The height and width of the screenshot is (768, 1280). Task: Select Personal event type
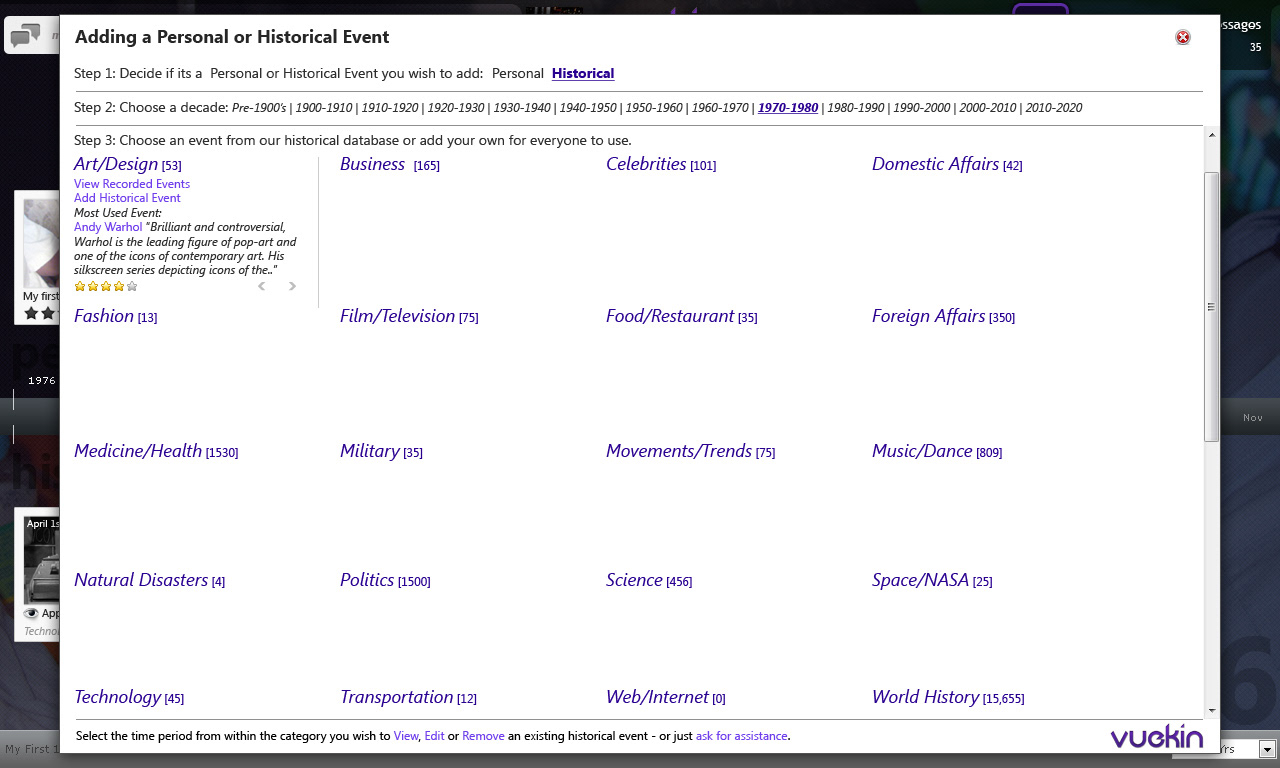(x=518, y=73)
